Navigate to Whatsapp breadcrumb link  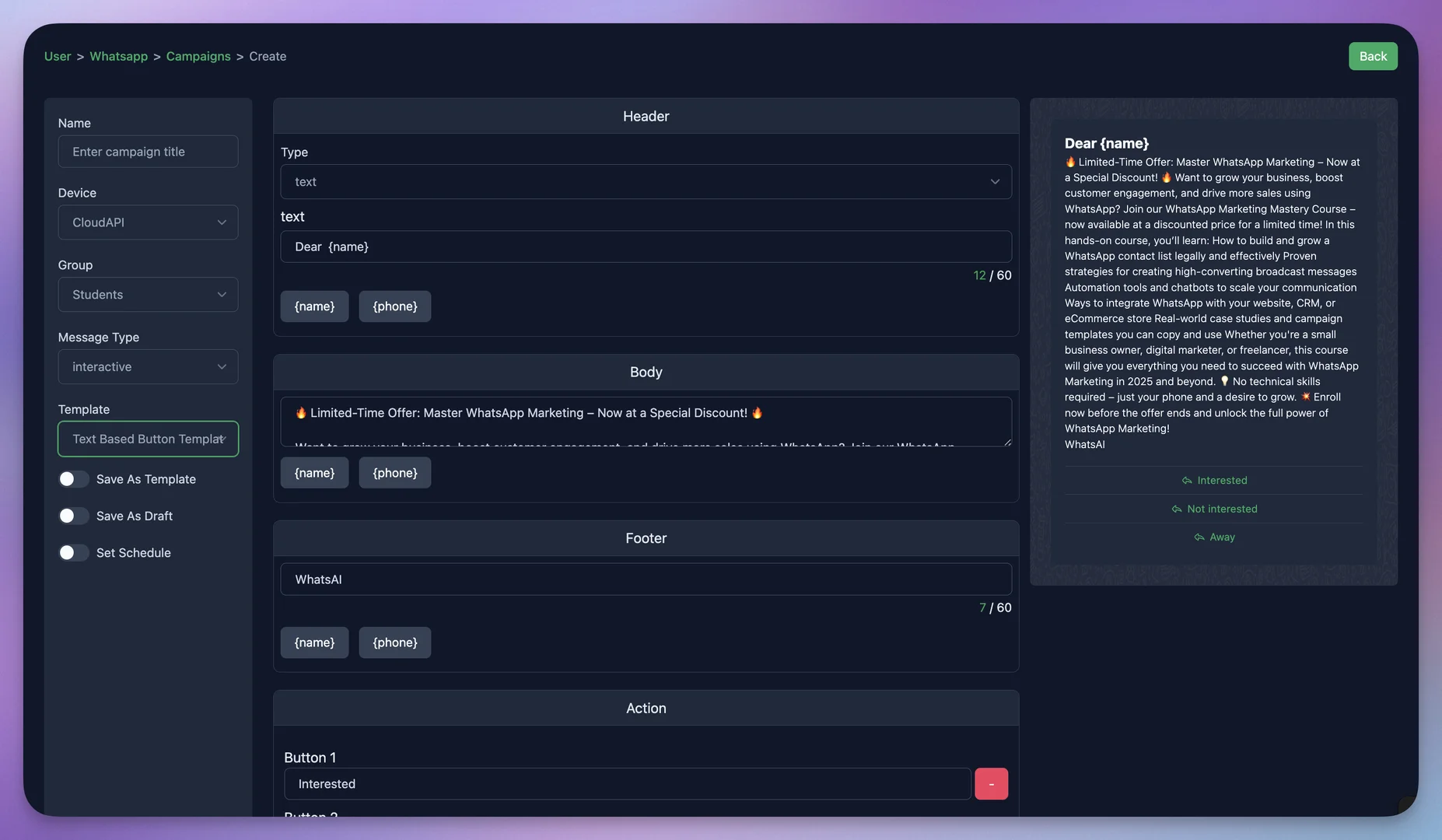[118, 56]
